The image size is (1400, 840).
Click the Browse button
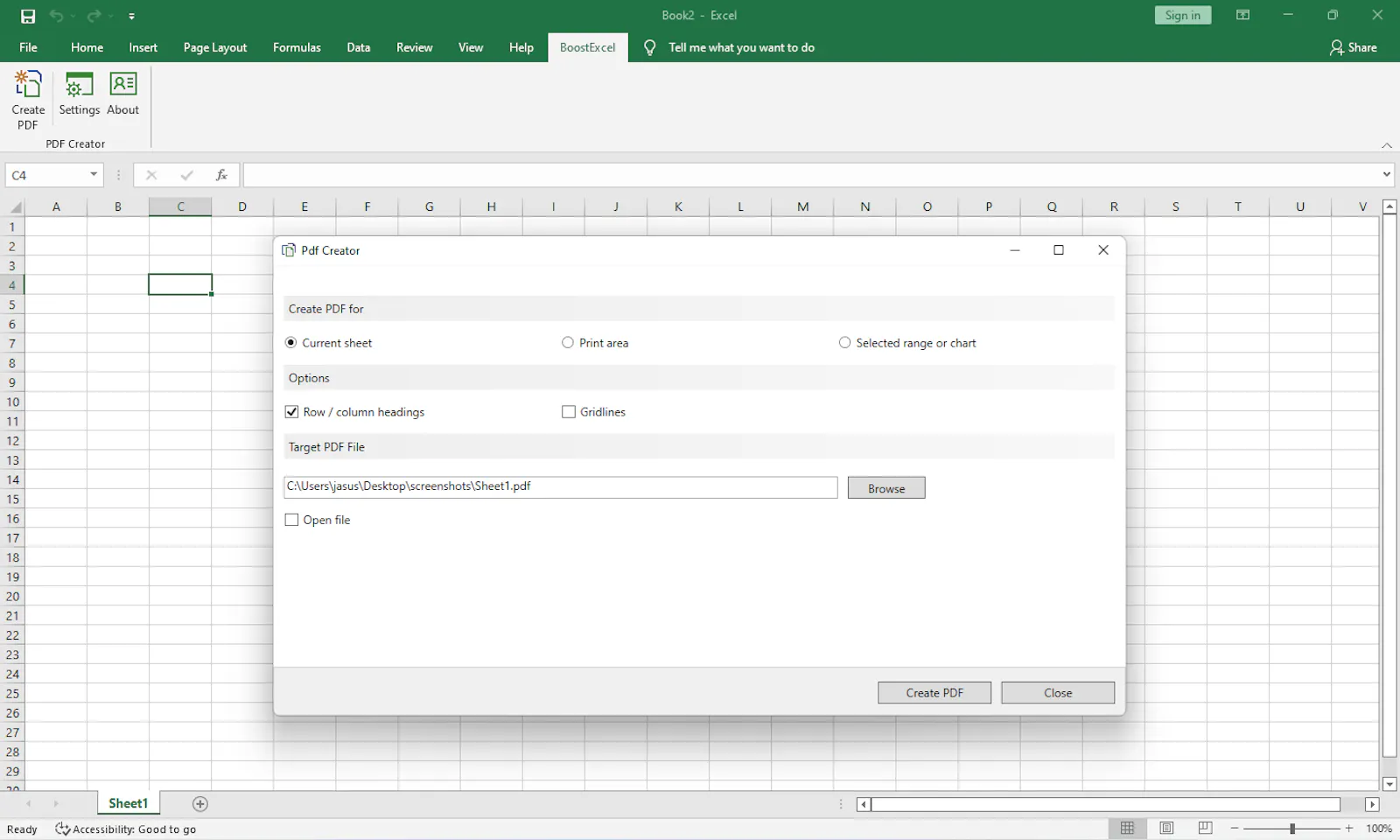[886, 488]
